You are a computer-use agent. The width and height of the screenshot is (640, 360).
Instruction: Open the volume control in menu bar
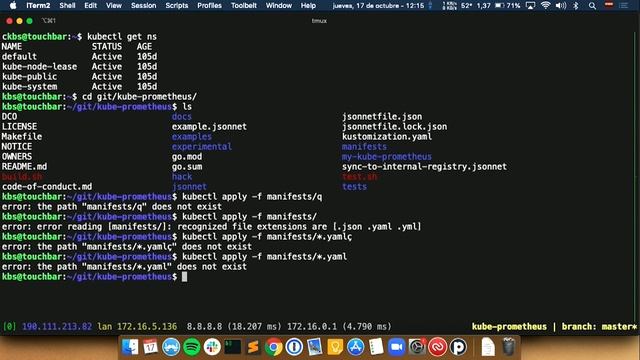[x=561, y=6]
